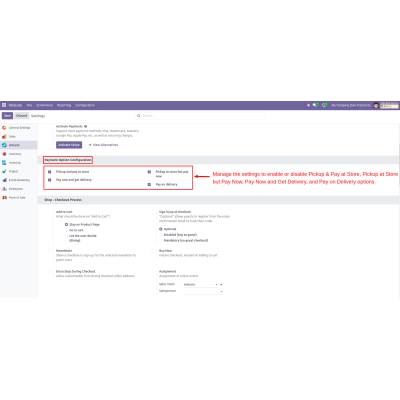Click the notification bug icon in navbar

(x=308, y=105)
